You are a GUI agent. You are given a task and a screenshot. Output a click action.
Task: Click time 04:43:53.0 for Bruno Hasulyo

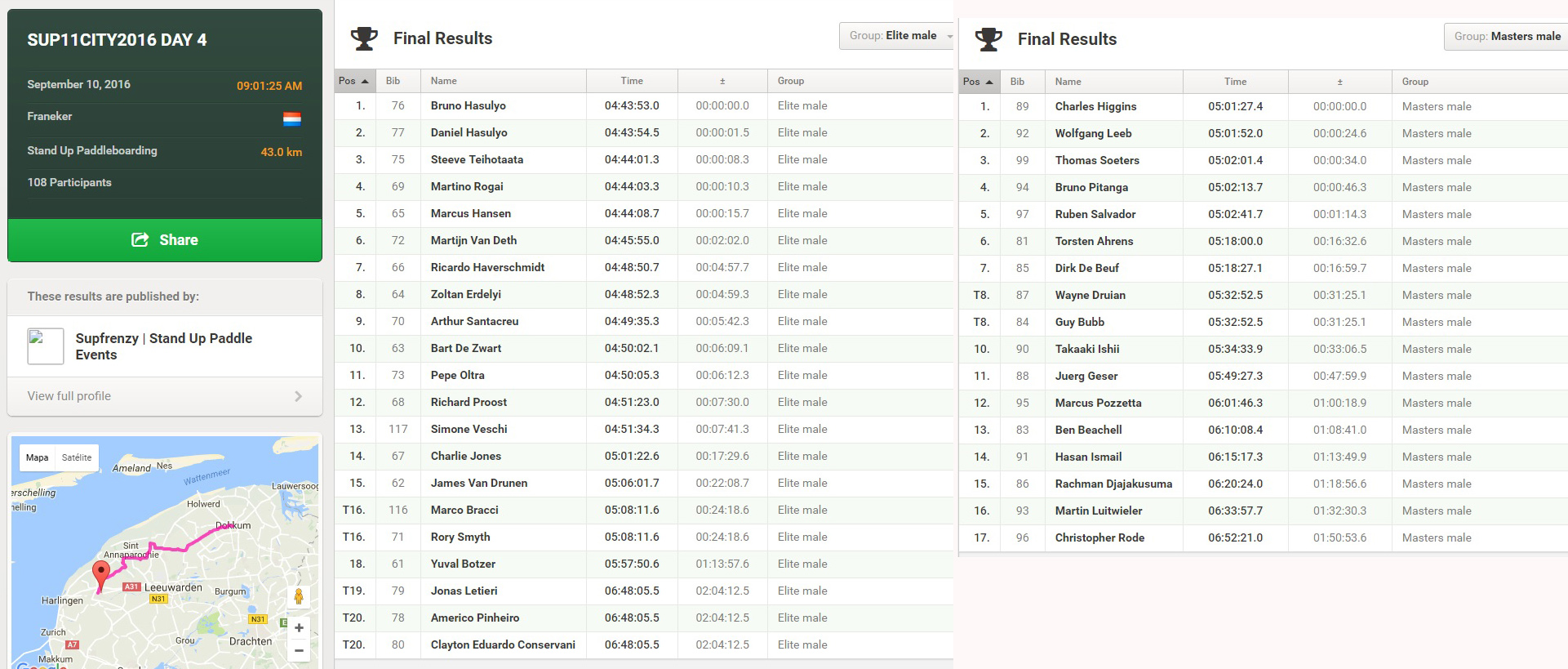click(x=632, y=105)
